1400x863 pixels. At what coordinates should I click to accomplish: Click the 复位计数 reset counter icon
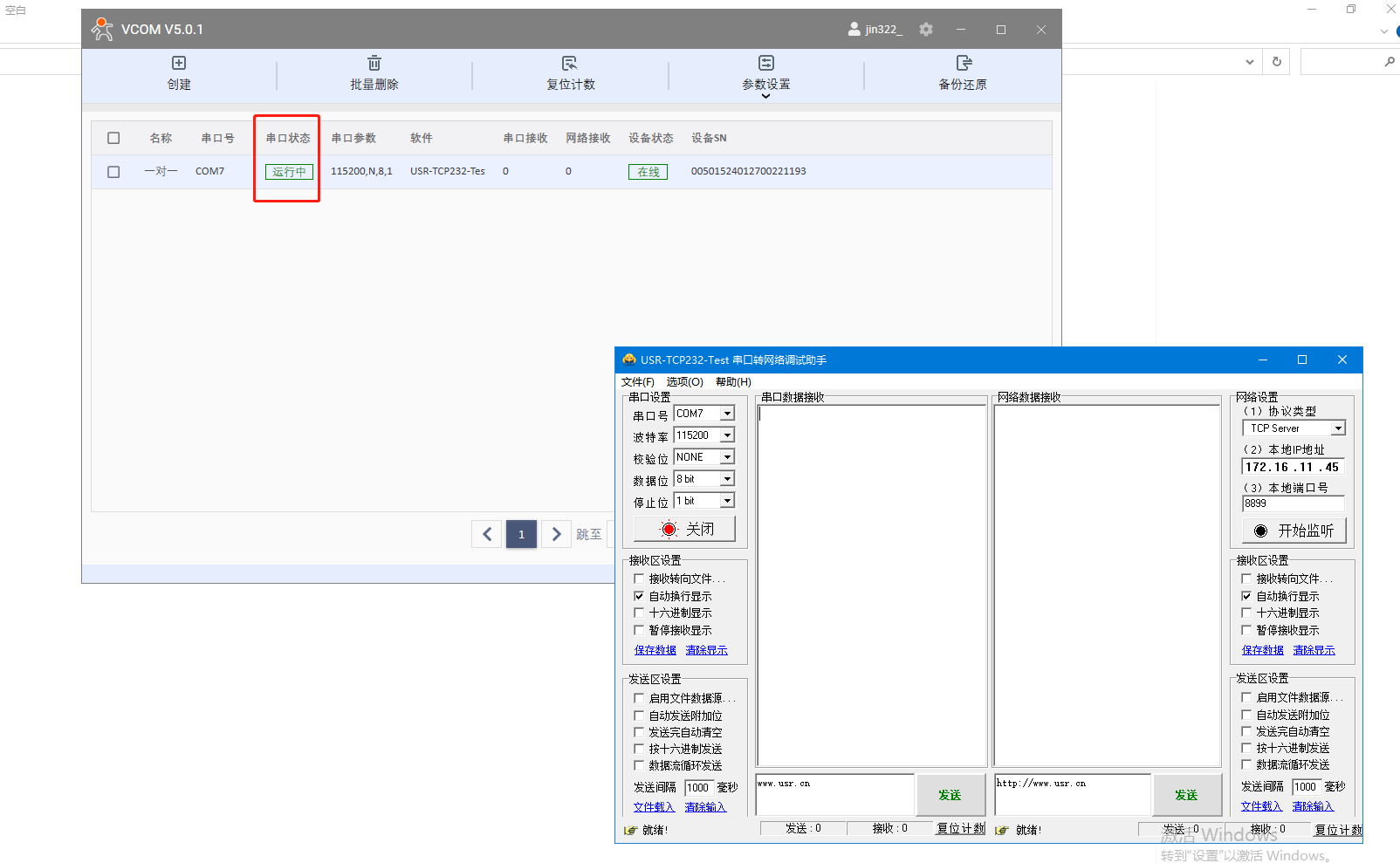(x=570, y=63)
